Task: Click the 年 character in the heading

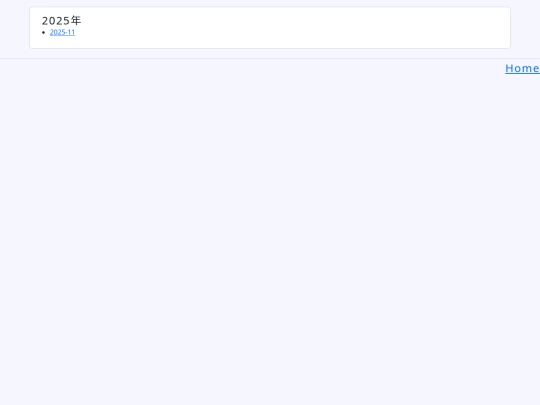Action: [76, 21]
